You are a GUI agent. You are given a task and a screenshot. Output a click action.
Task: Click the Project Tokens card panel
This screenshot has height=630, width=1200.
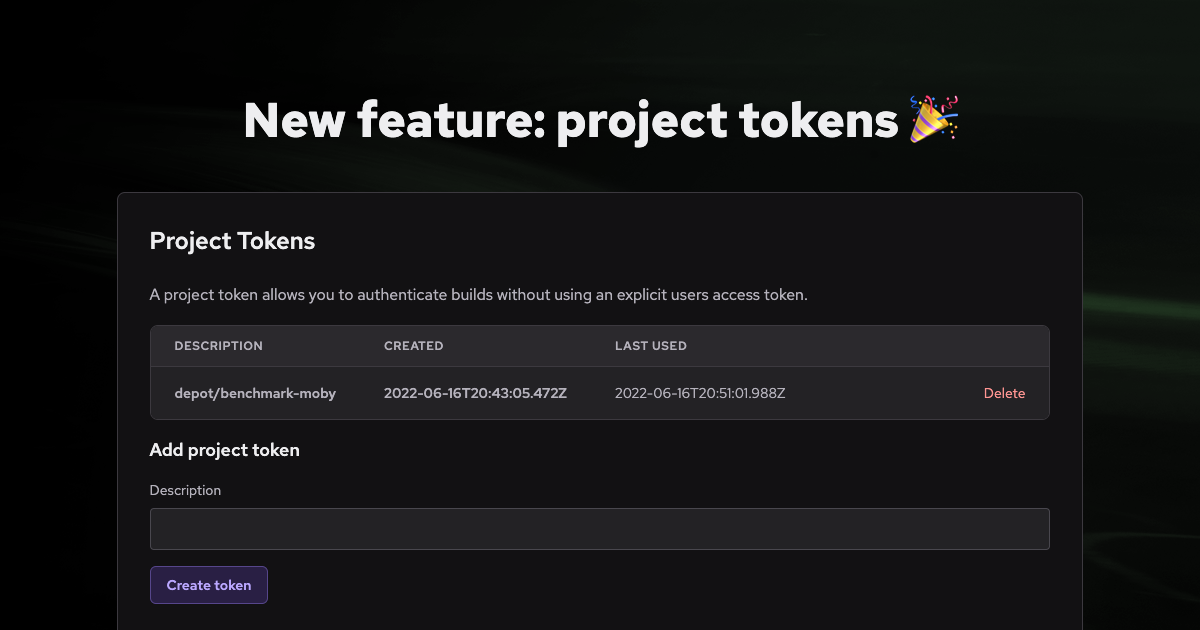(600, 300)
